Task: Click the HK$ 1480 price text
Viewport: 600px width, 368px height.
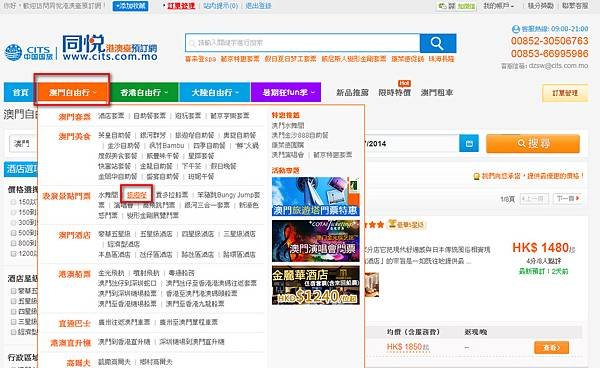Action: 541,248
